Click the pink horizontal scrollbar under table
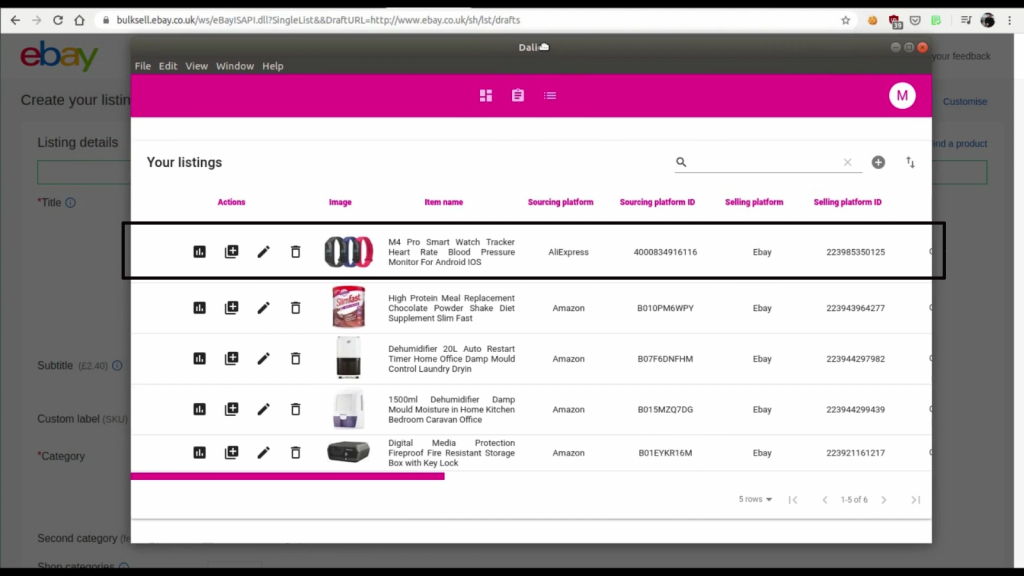The width and height of the screenshot is (1024, 576). tap(287, 476)
